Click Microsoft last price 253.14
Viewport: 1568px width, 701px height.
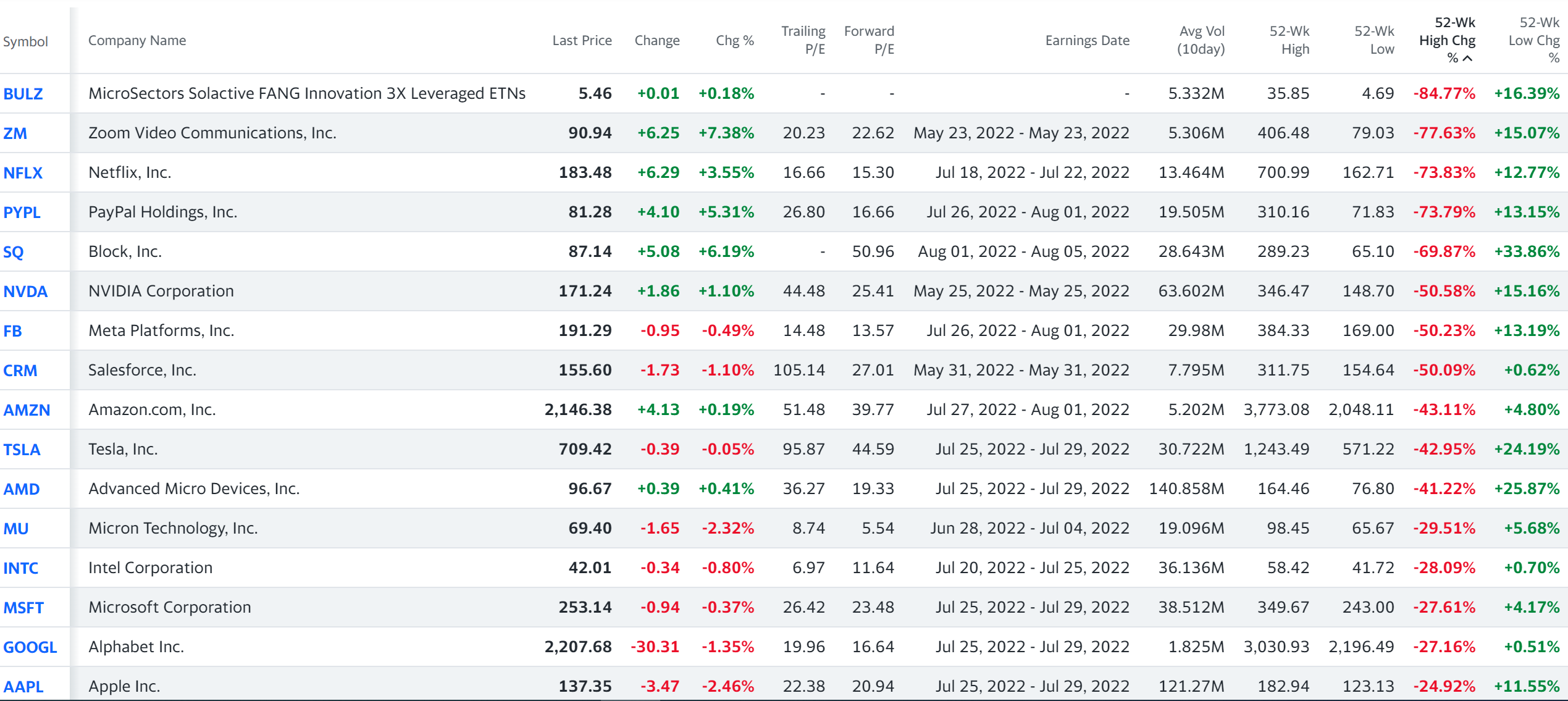pos(585,607)
